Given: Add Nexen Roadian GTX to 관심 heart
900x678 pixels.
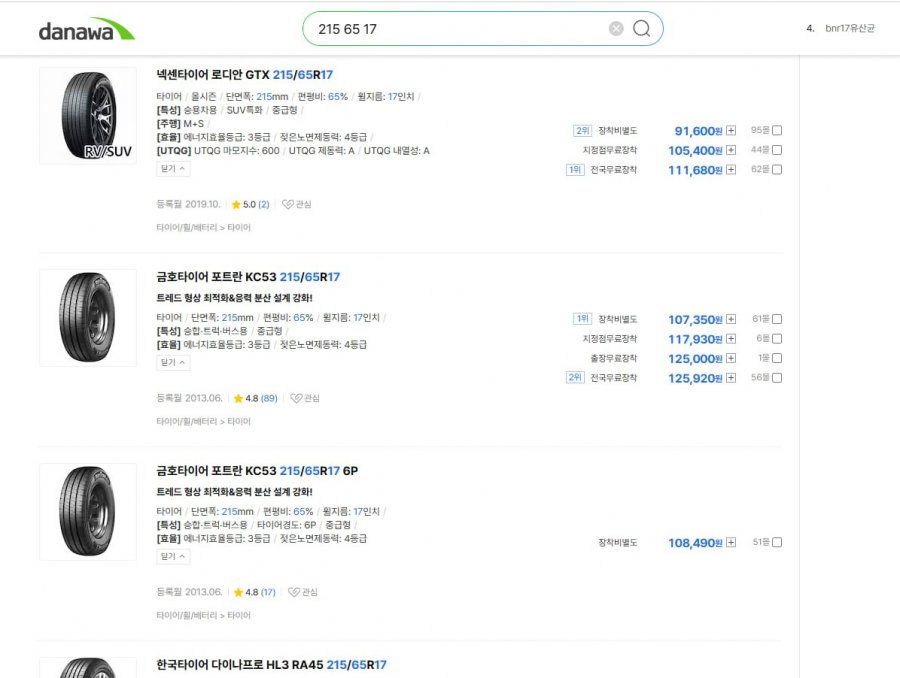Looking at the screenshot, I should pyautogui.click(x=297, y=204).
